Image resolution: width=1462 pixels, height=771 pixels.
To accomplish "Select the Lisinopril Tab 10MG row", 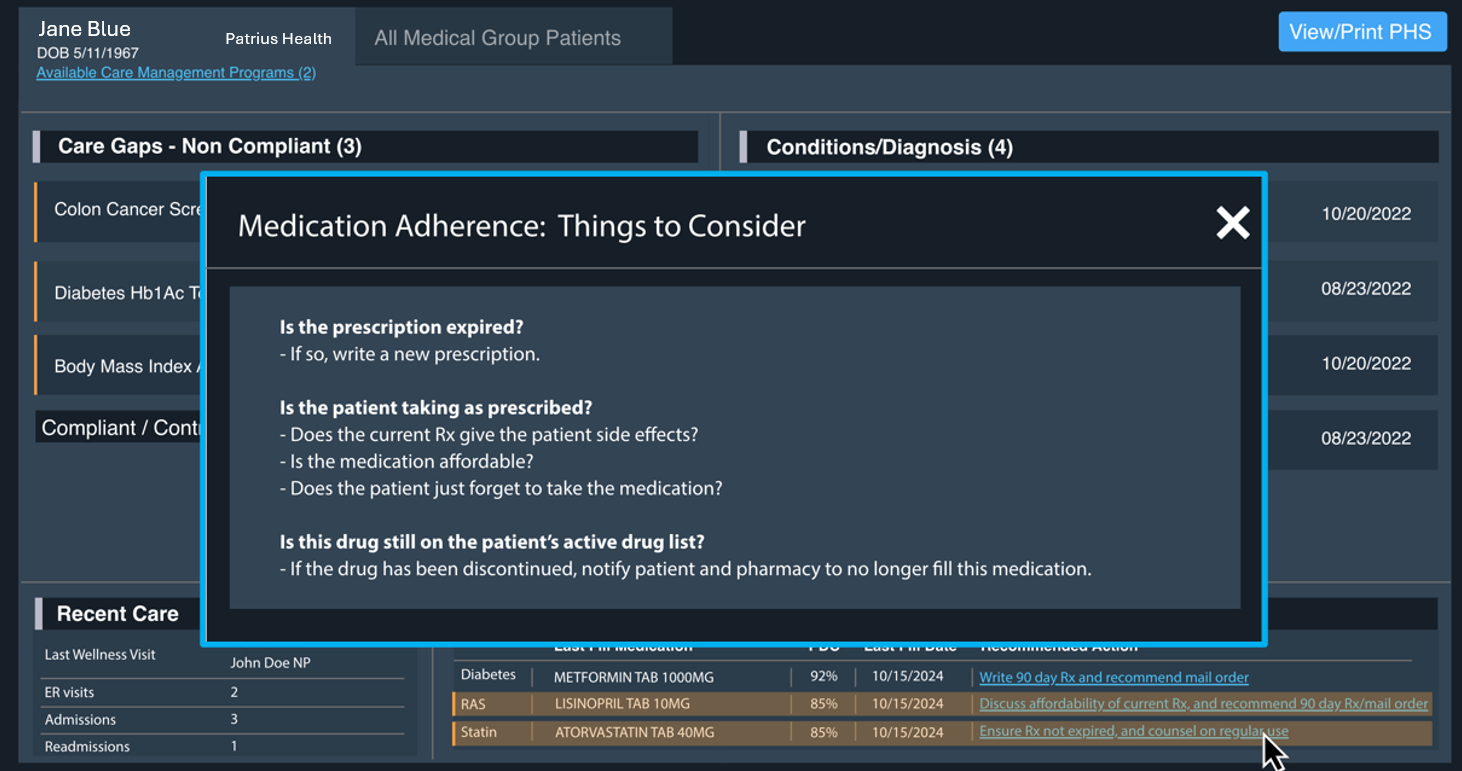I will point(622,704).
